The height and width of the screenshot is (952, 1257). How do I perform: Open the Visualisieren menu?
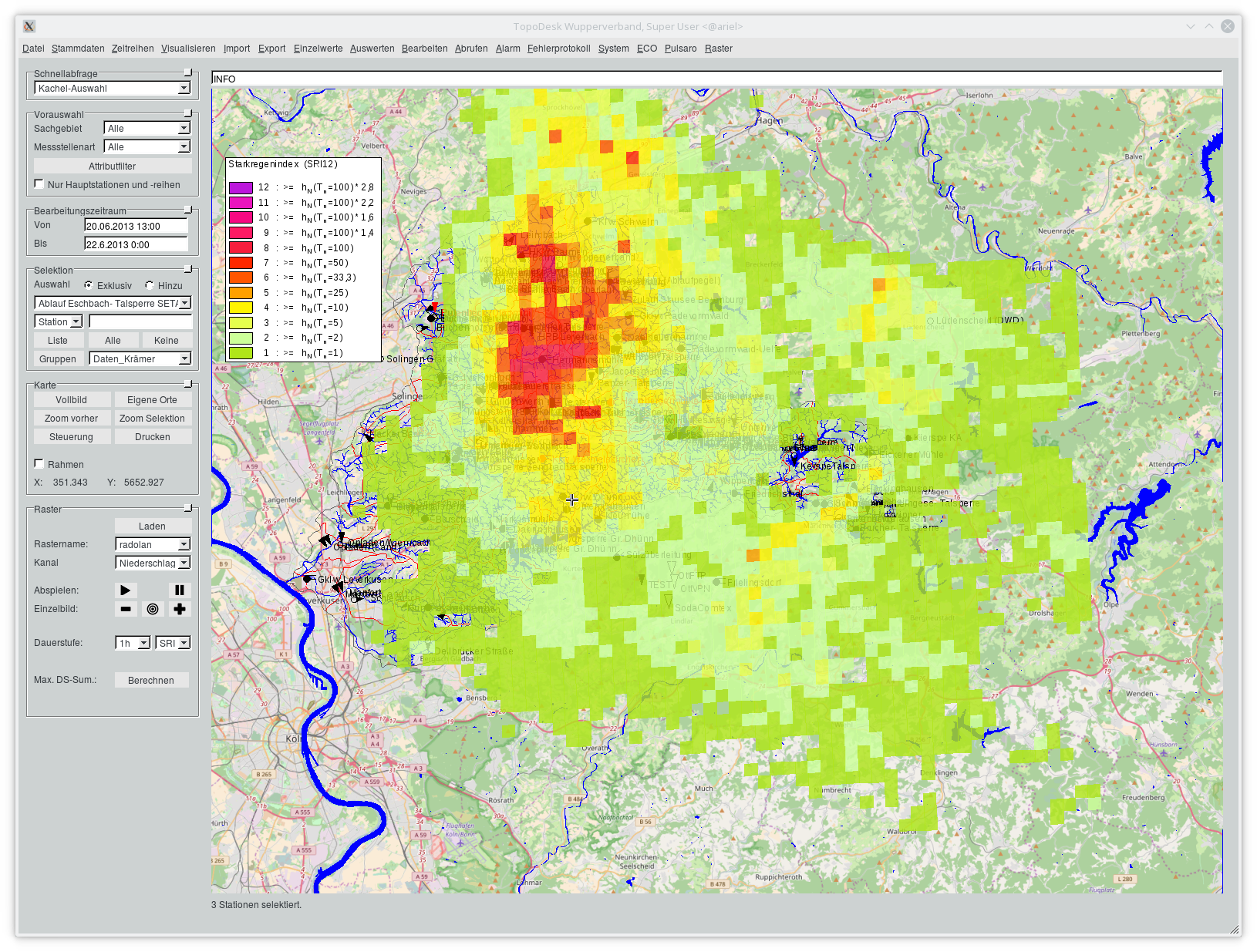(188, 49)
